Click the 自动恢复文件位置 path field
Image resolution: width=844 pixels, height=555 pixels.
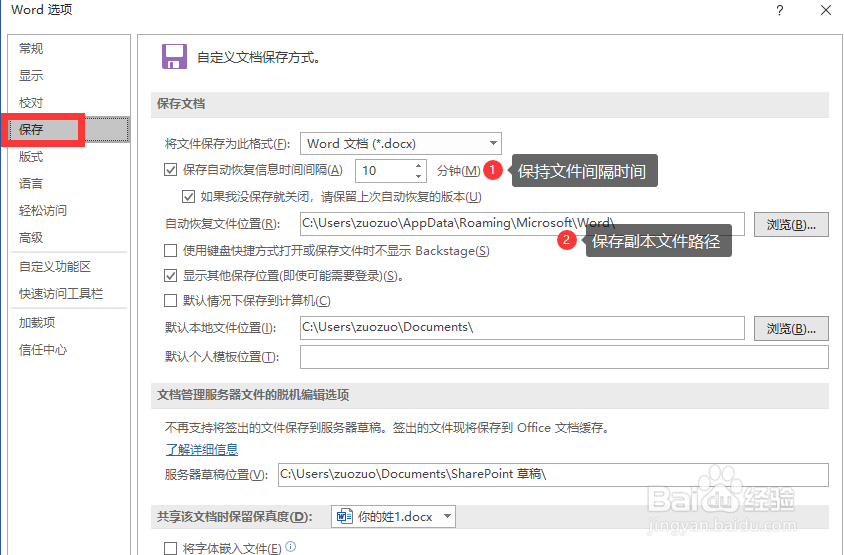click(x=522, y=223)
